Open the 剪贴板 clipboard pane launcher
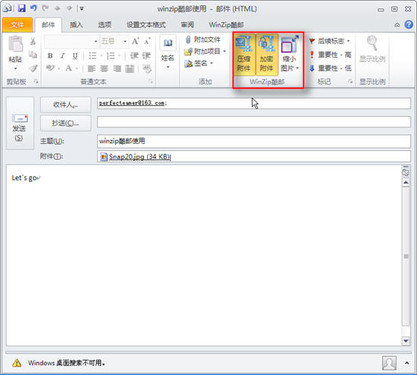Image resolution: width=417 pixels, height=375 pixels. pyautogui.click(x=36, y=82)
